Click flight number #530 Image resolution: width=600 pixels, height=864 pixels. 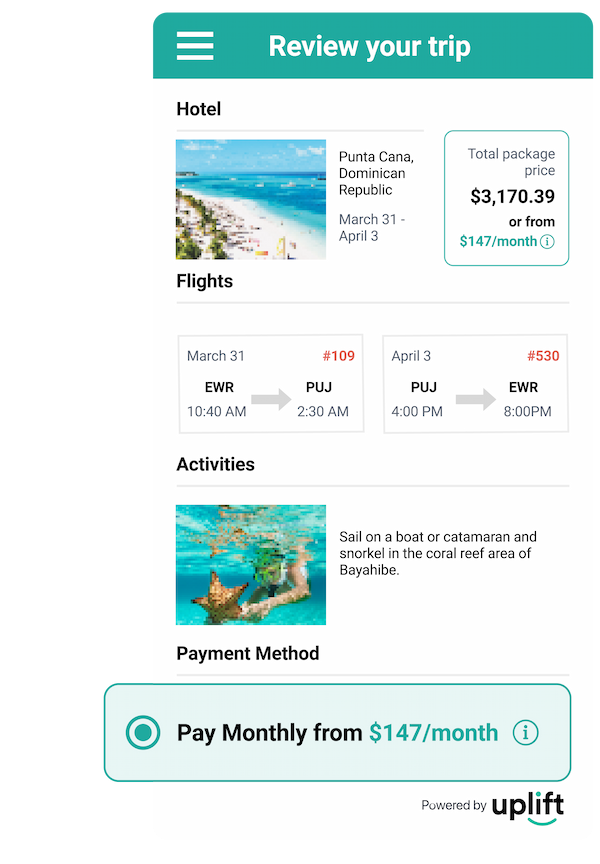tap(543, 356)
